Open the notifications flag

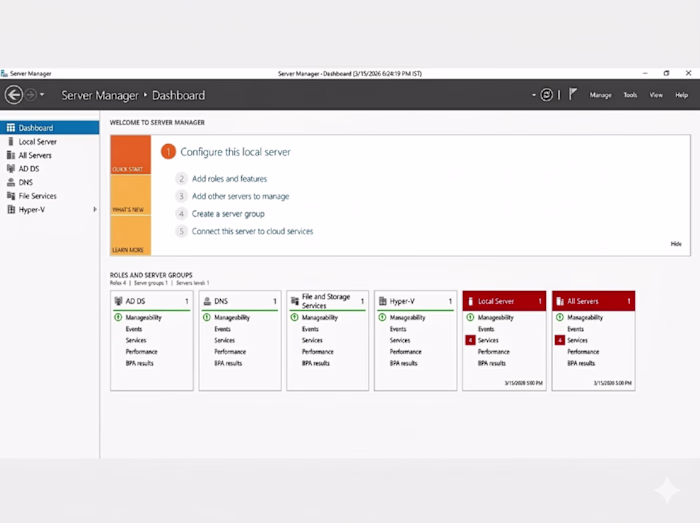click(573, 94)
